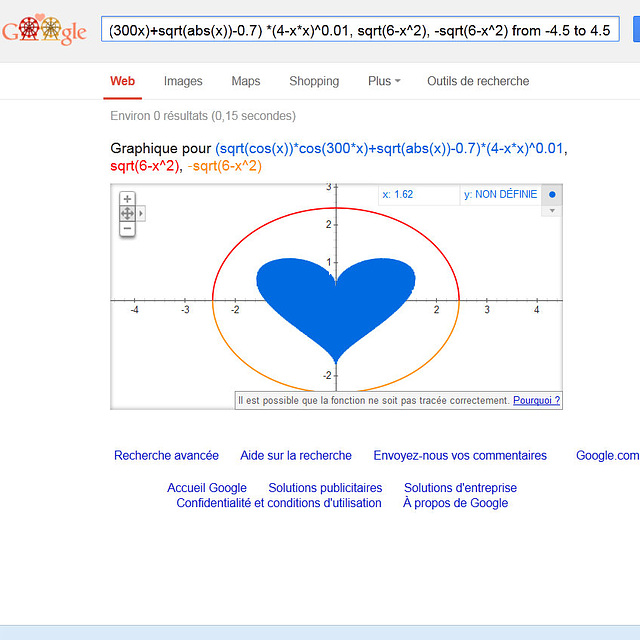
Task: Expand the Plus dropdown menu
Action: [384, 81]
